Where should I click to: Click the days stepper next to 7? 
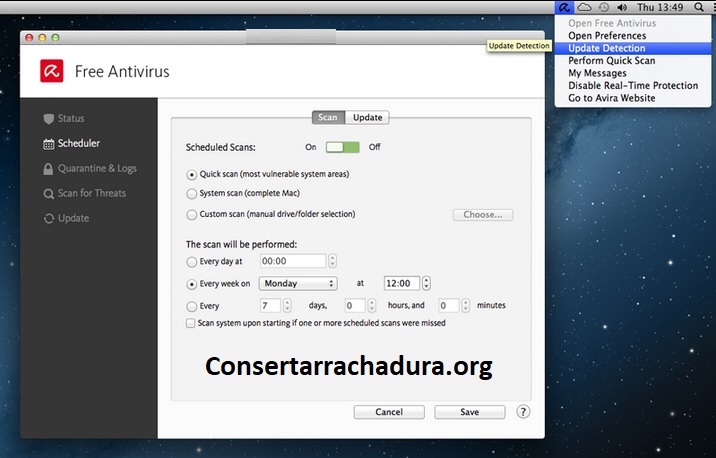pos(287,305)
